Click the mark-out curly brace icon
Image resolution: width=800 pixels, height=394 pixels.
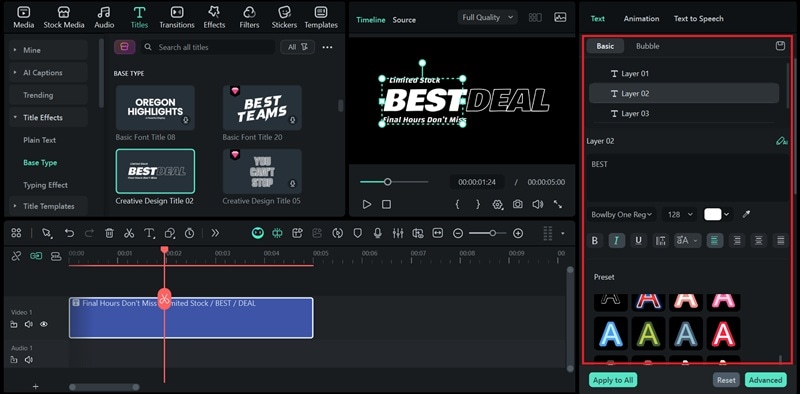(478, 204)
